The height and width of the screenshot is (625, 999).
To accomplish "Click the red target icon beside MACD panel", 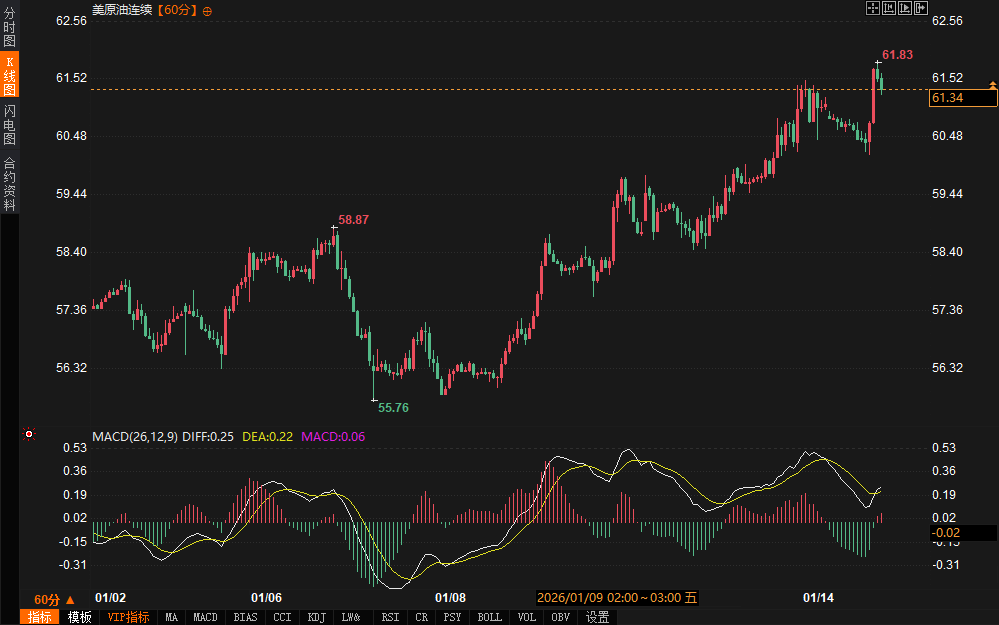I will (x=29, y=434).
